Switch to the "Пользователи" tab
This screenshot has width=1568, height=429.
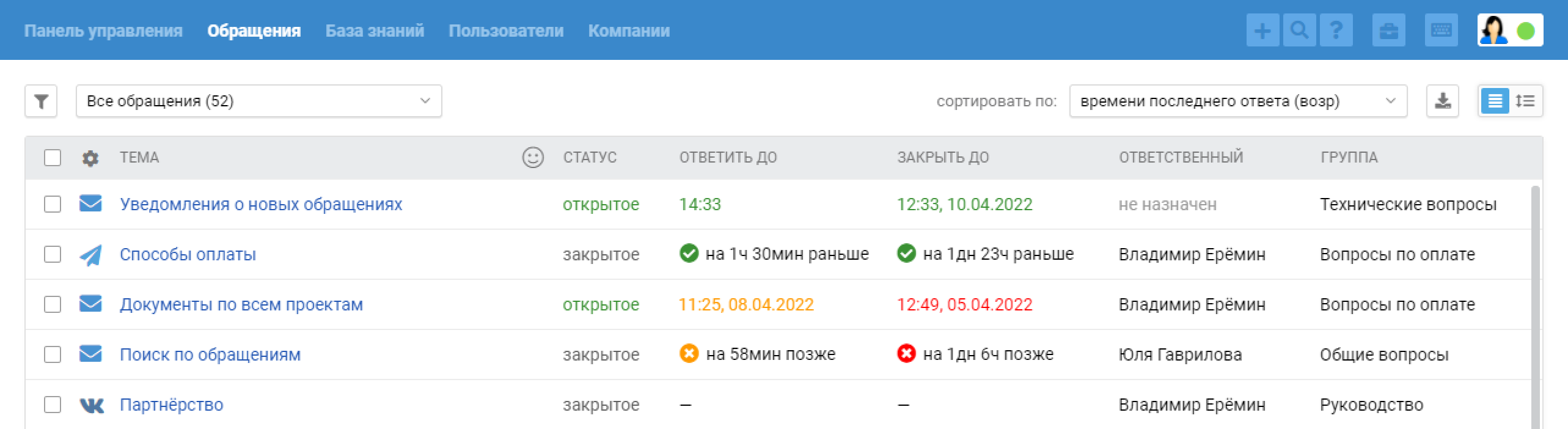506,31
